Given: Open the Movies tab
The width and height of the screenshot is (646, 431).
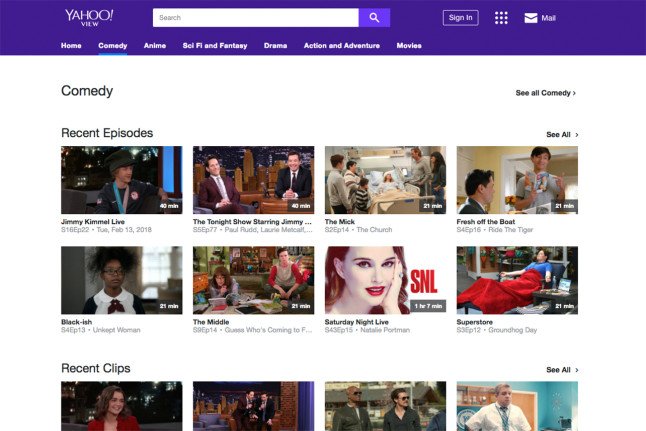Looking at the screenshot, I should (x=409, y=46).
